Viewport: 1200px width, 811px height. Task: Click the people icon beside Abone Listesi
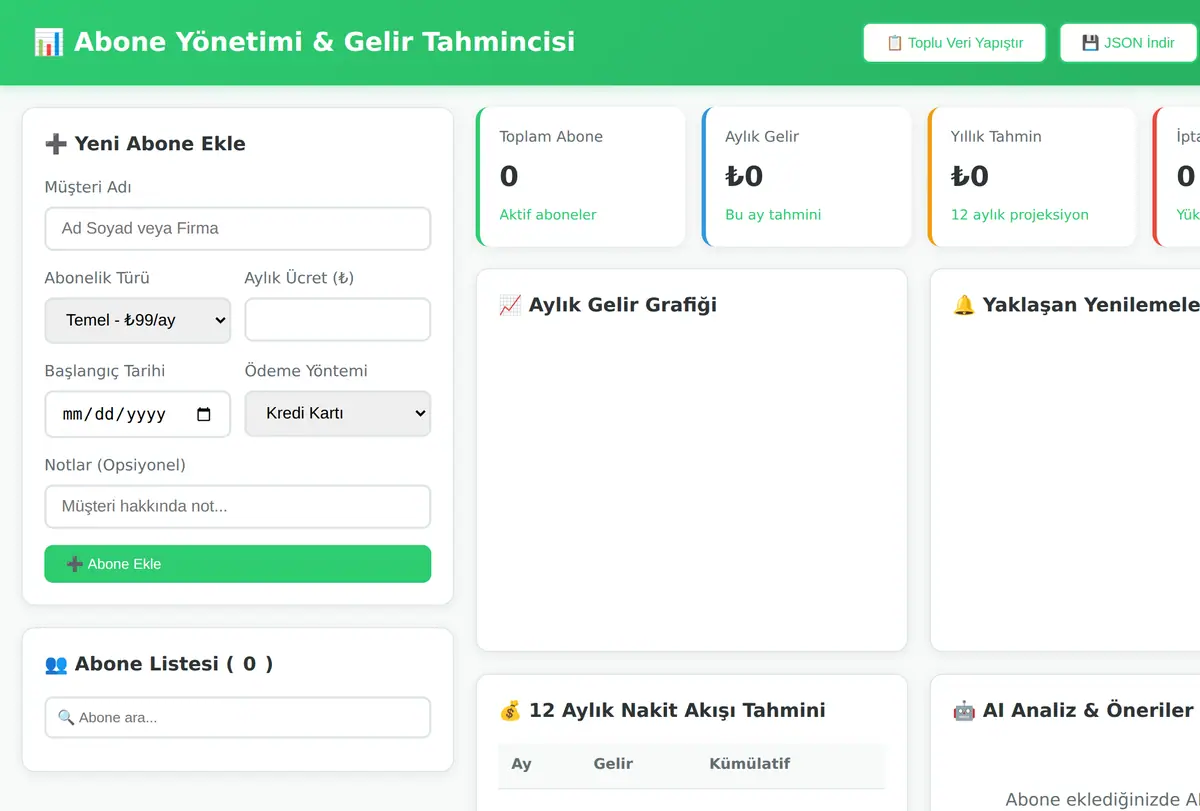[x=56, y=664]
